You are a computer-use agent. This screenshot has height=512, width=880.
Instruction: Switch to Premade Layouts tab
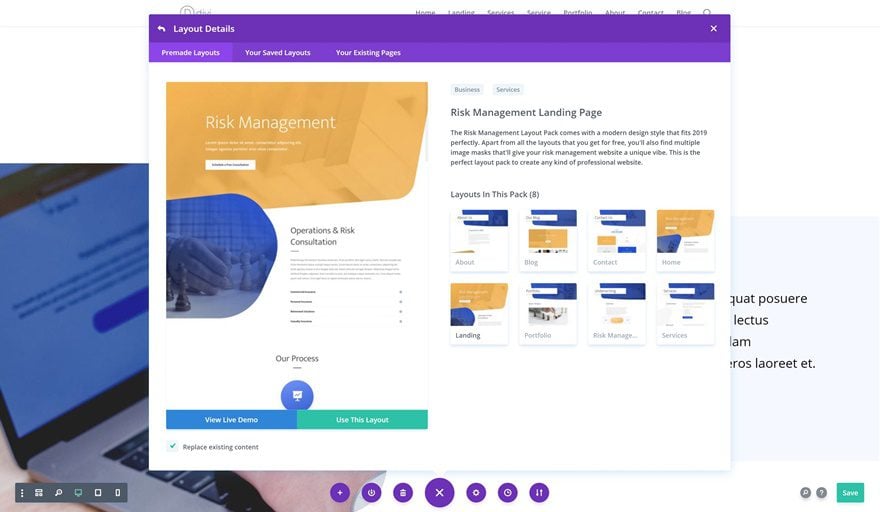click(x=190, y=53)
